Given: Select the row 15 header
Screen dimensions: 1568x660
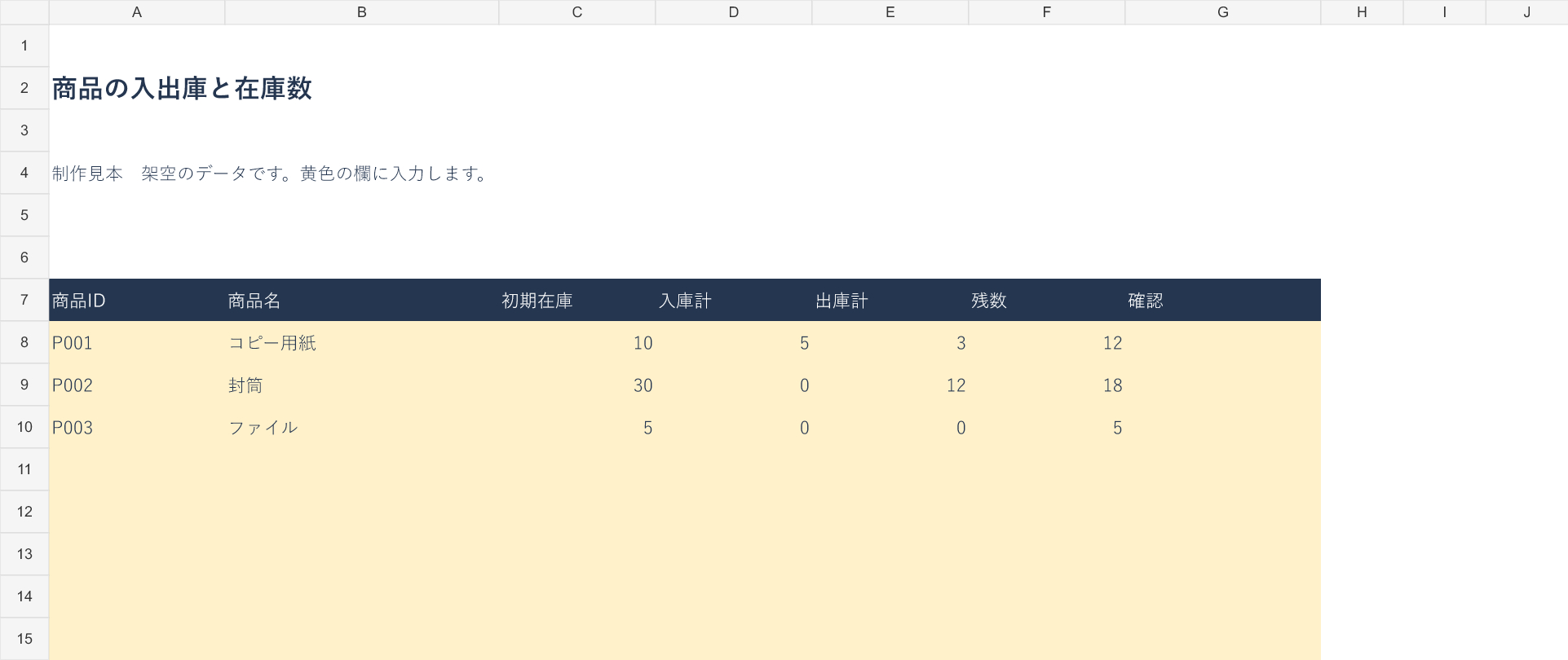Looking at the screenshot, I should coord(24,639).
